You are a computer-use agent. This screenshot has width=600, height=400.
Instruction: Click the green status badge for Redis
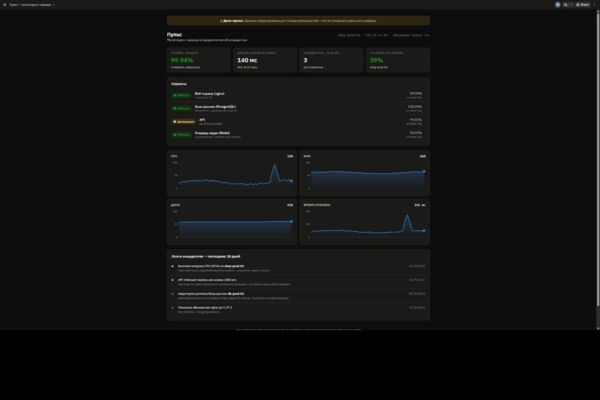[x=181, y=135]
